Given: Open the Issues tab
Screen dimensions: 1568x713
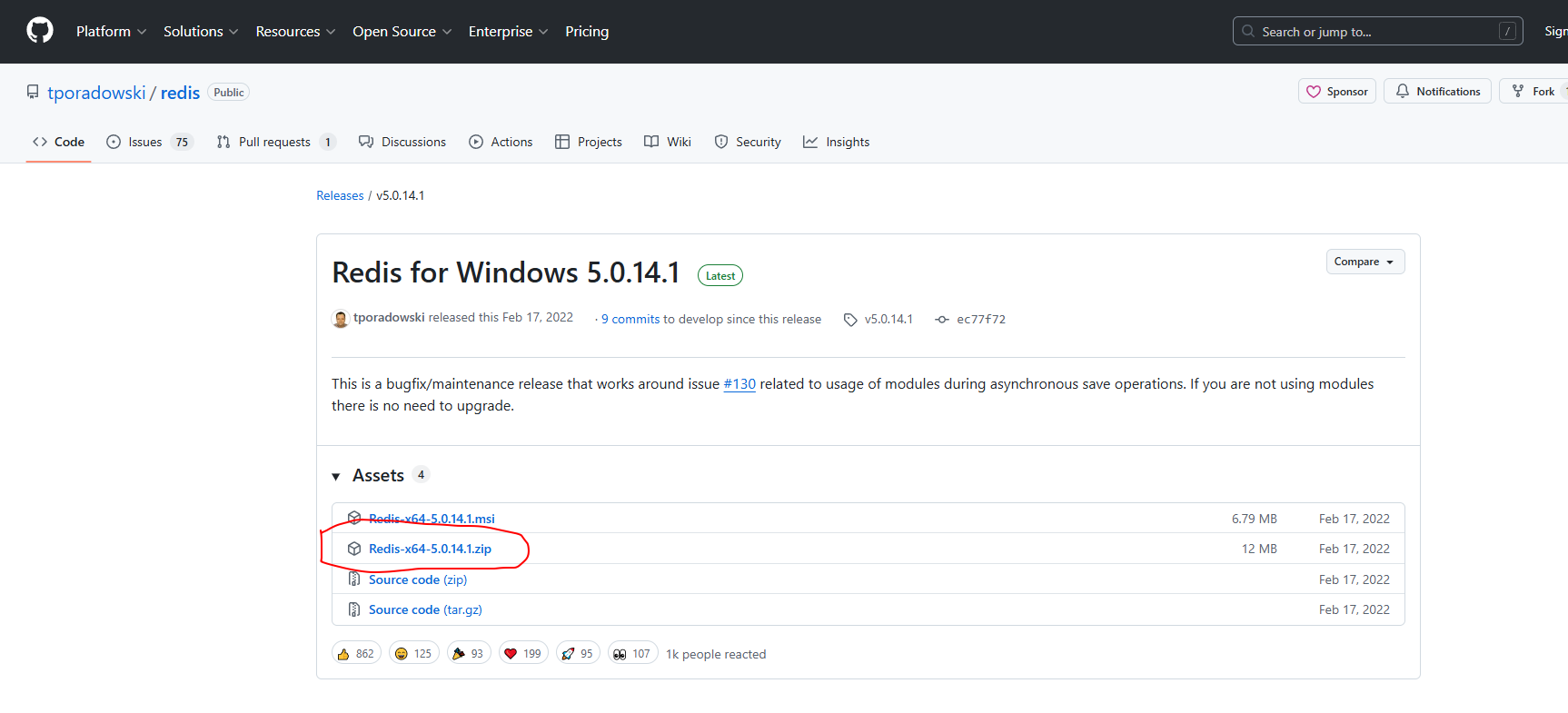Looking at the screenshot, I should tap(150, 142).
